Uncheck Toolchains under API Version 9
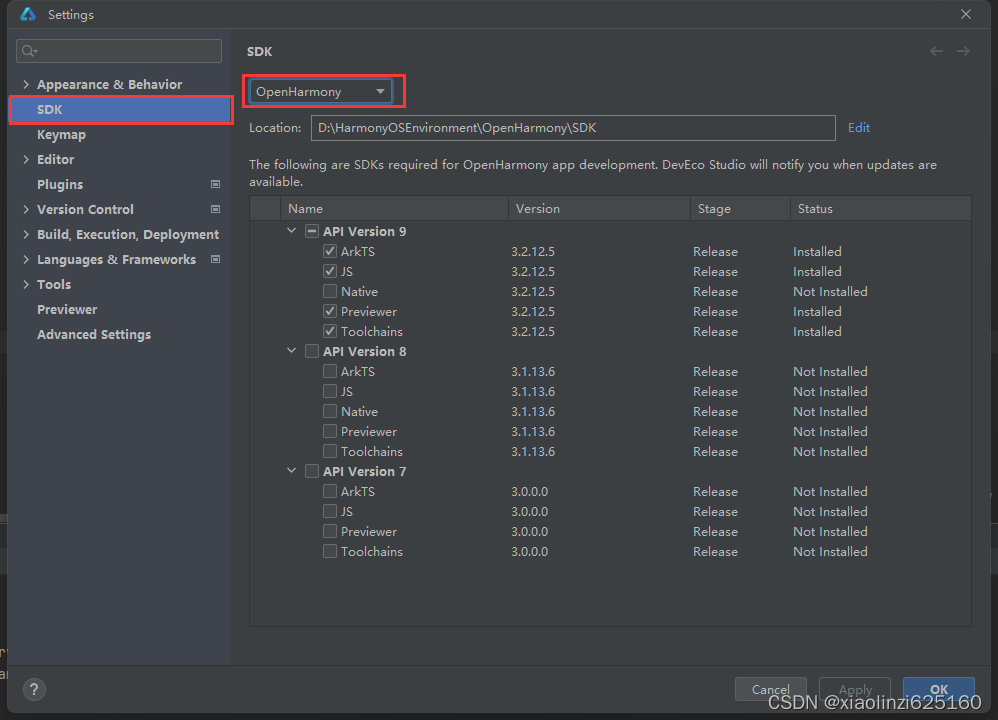998x720 pixels. click(330, 331)
